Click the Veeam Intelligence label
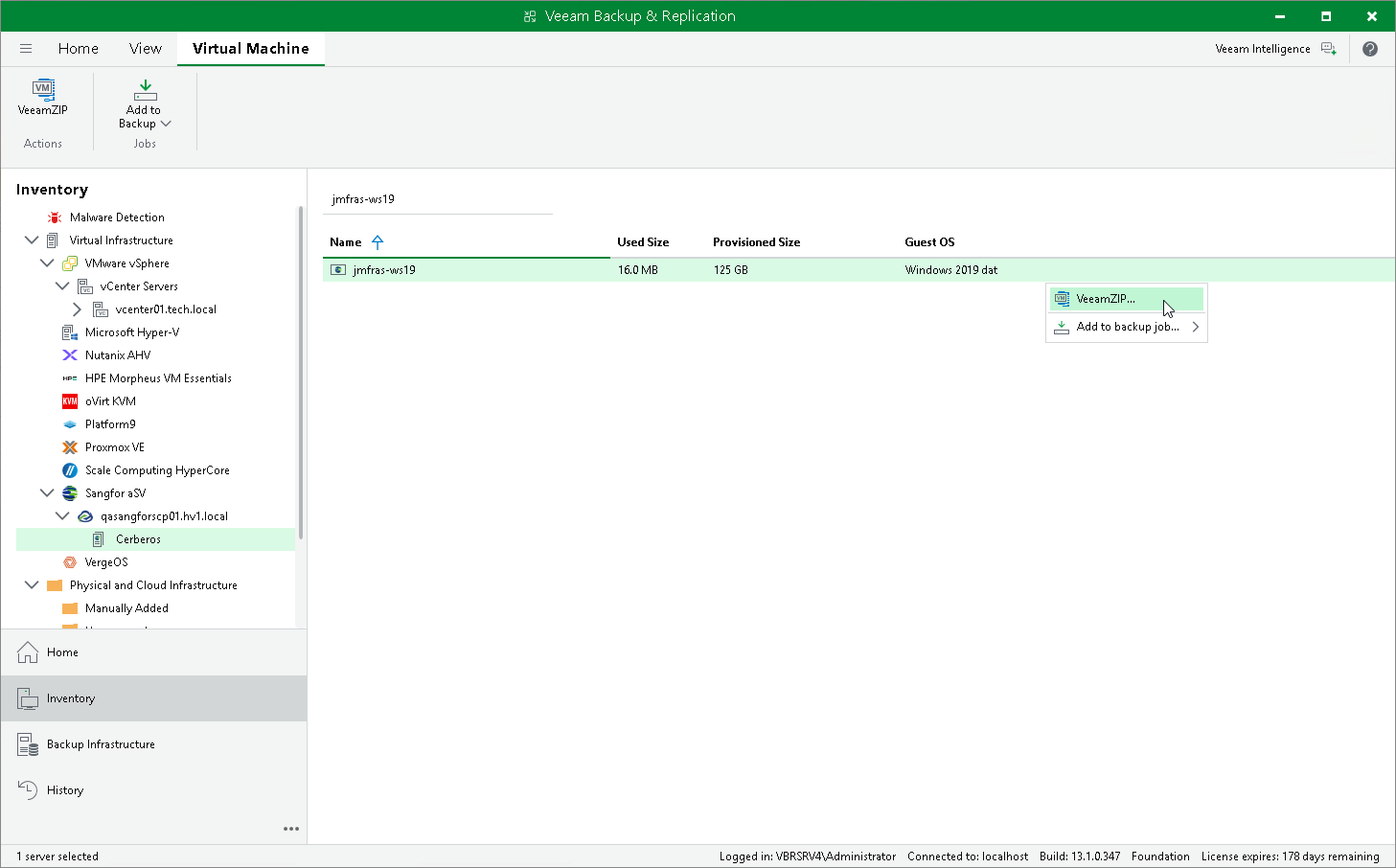The width and height of the screenshot is (1396, 868). [1263, 49]
